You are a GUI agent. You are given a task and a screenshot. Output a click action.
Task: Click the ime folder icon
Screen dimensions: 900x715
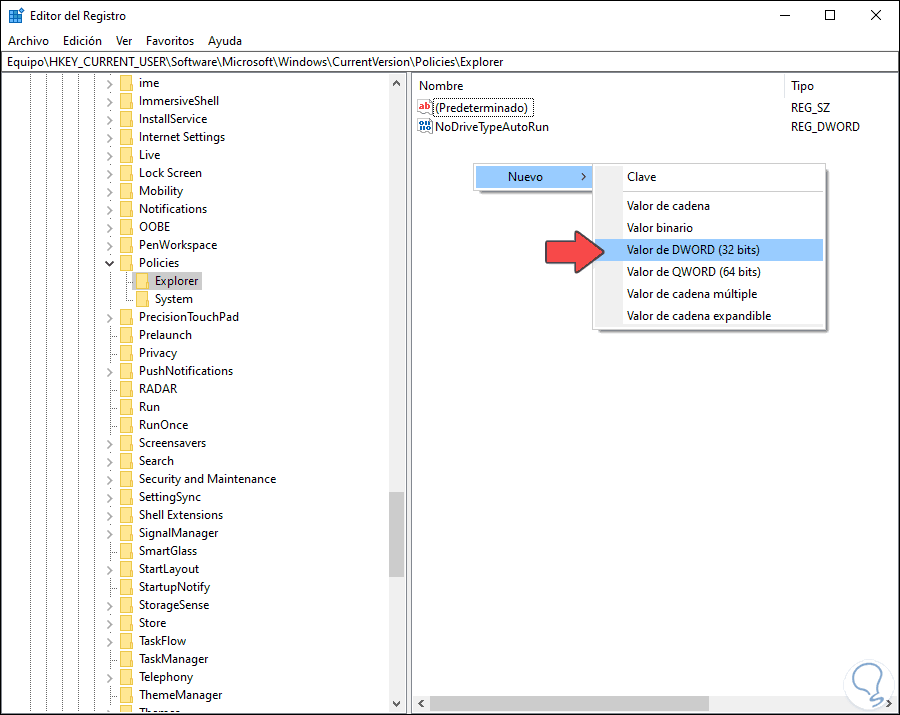click(126, 83)
